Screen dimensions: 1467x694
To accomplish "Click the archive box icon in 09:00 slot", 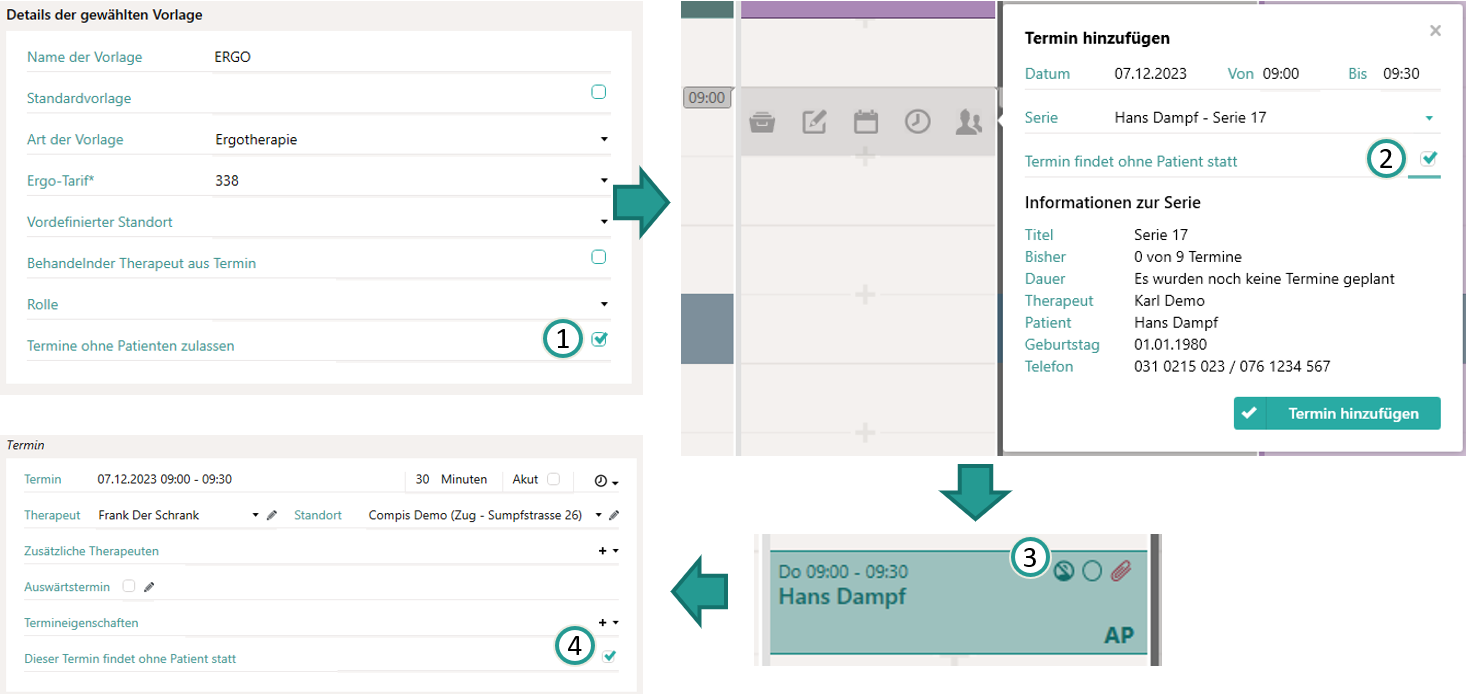I will point(762,122).
